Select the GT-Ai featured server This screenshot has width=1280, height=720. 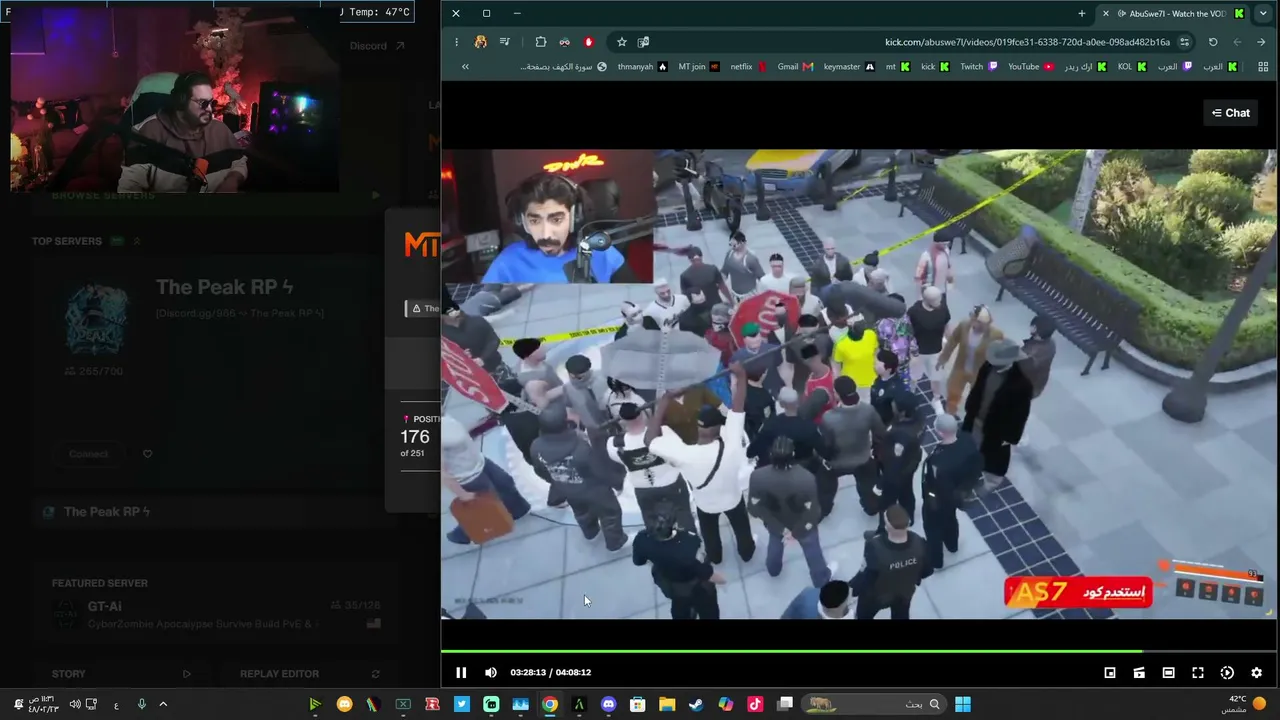click(x=217, y=614)
